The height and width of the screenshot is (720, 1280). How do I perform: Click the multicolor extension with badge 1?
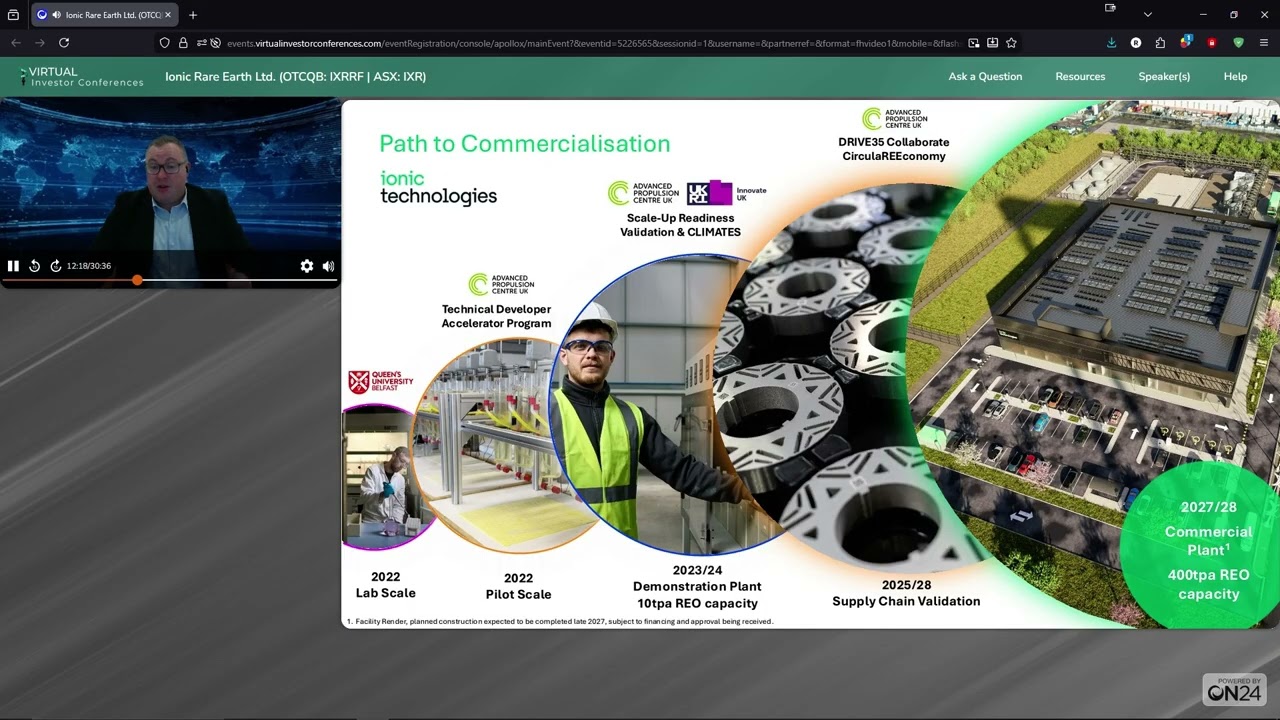pos(1186,42)
